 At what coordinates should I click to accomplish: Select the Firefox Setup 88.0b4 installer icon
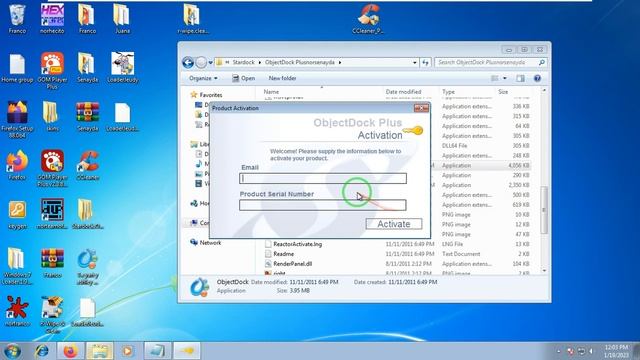17,120
